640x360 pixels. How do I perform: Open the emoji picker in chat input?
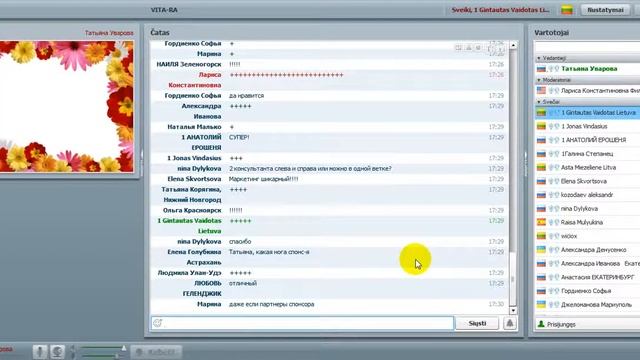tap(158, 323)
